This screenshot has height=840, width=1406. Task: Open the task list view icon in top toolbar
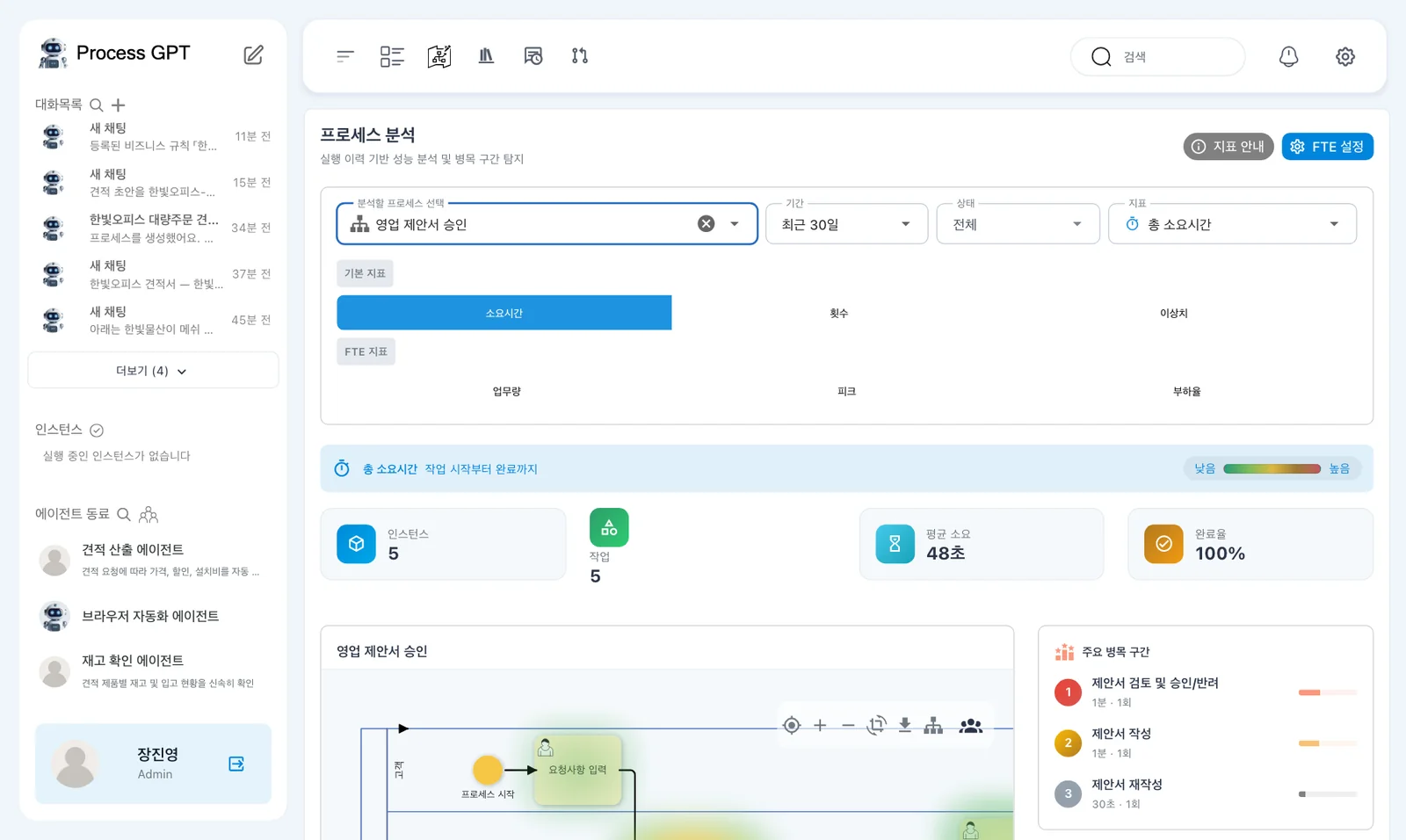click(392, 56)
